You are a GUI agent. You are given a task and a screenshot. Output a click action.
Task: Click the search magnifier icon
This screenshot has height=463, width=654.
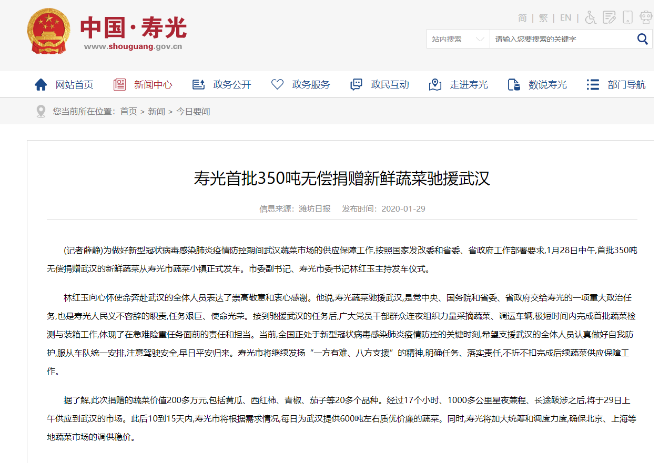[x=641, y=39]
